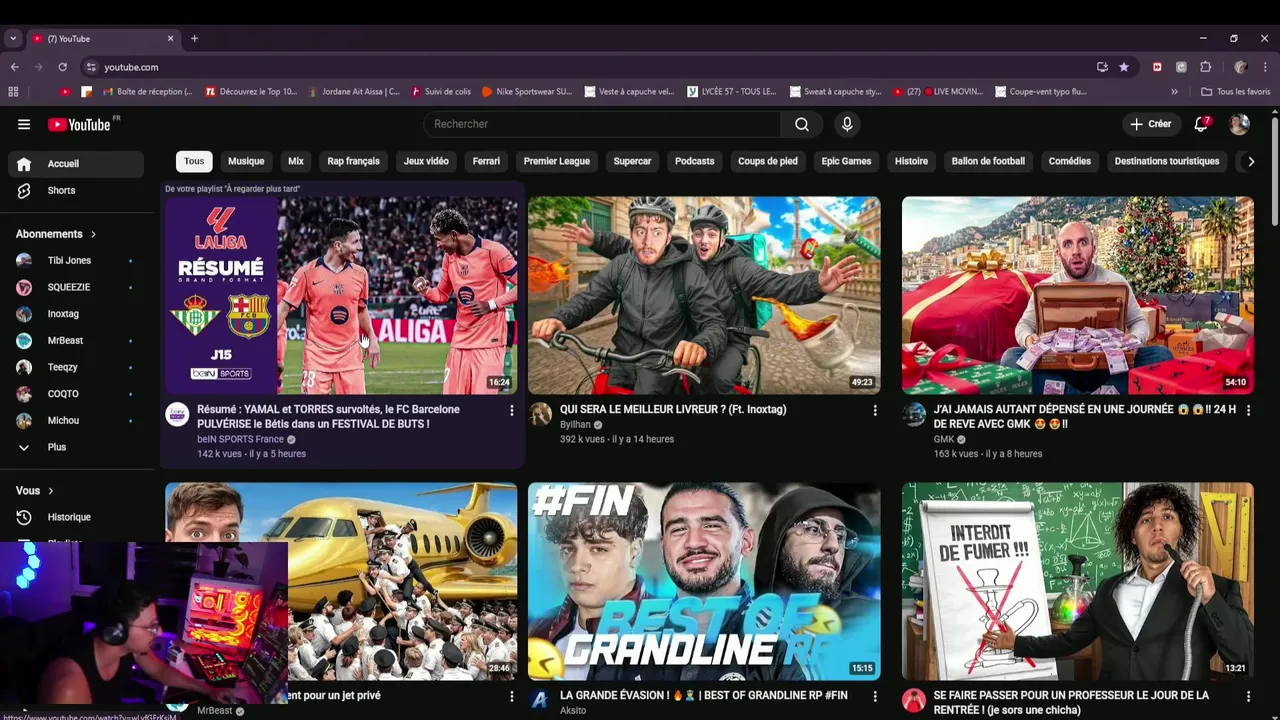Select the Tous filter chip
The width and height of the screenshot is (1280, 720).
pyautogui.click(x=194, y=161)
